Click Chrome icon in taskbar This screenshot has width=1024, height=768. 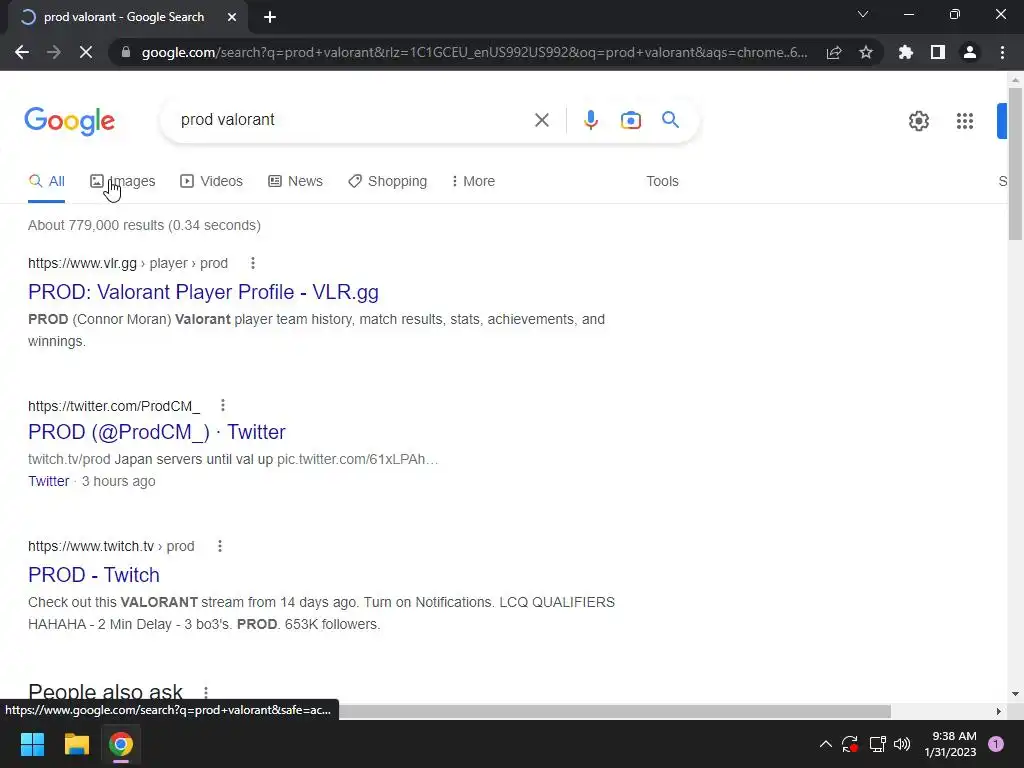click(x=121, y=744)
